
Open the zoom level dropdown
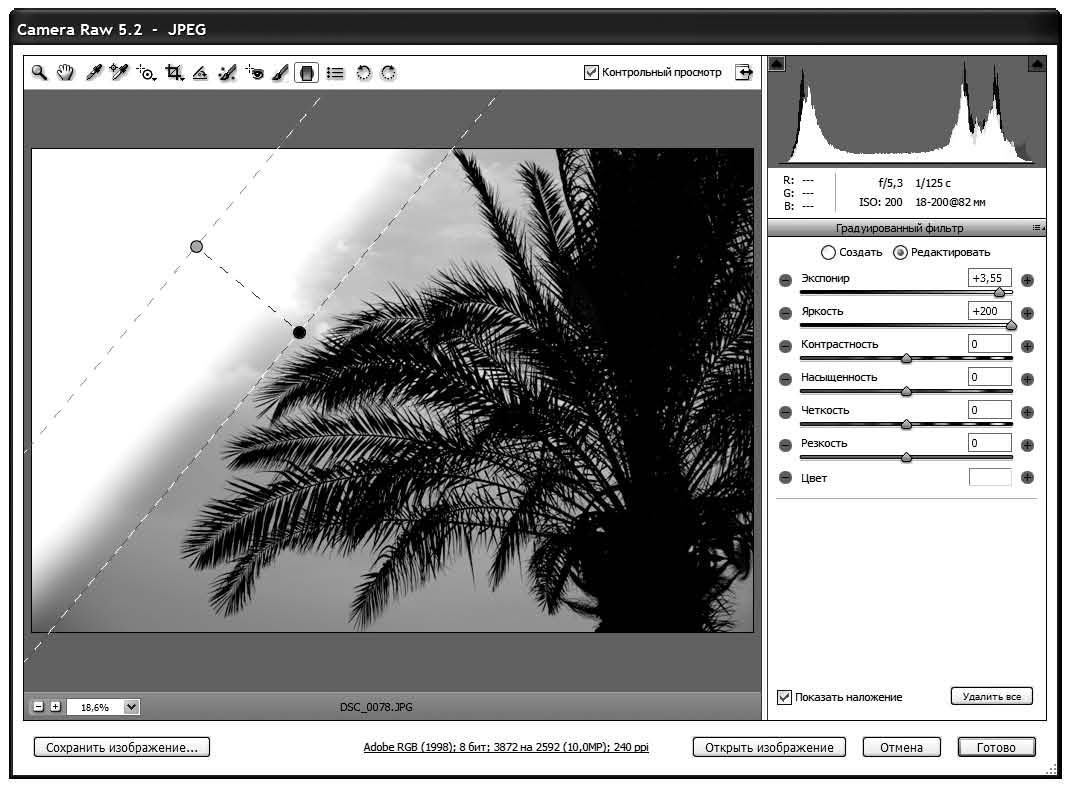coord(131,707)
